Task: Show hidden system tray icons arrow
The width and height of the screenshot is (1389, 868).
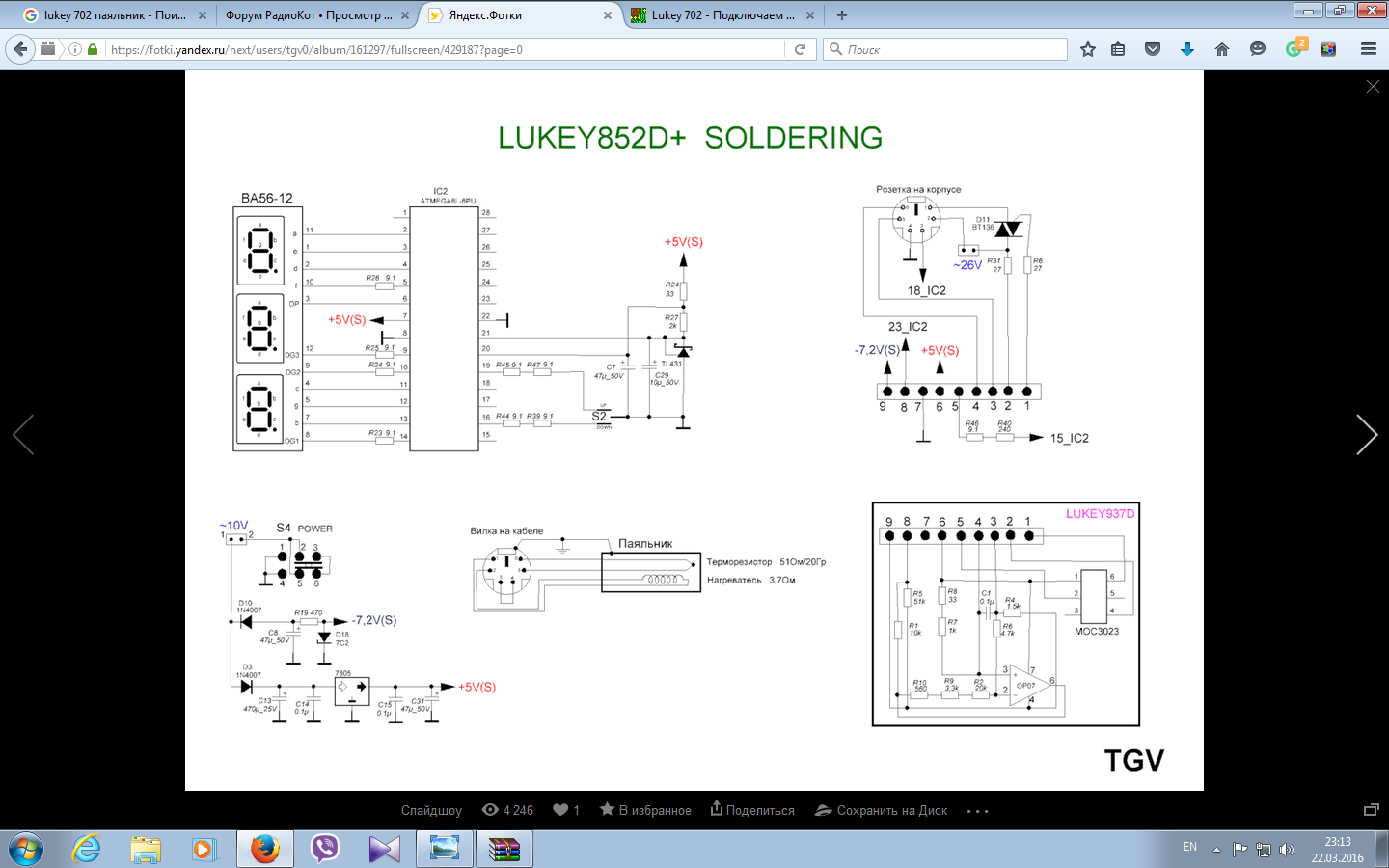Action: click(1216, 850)
